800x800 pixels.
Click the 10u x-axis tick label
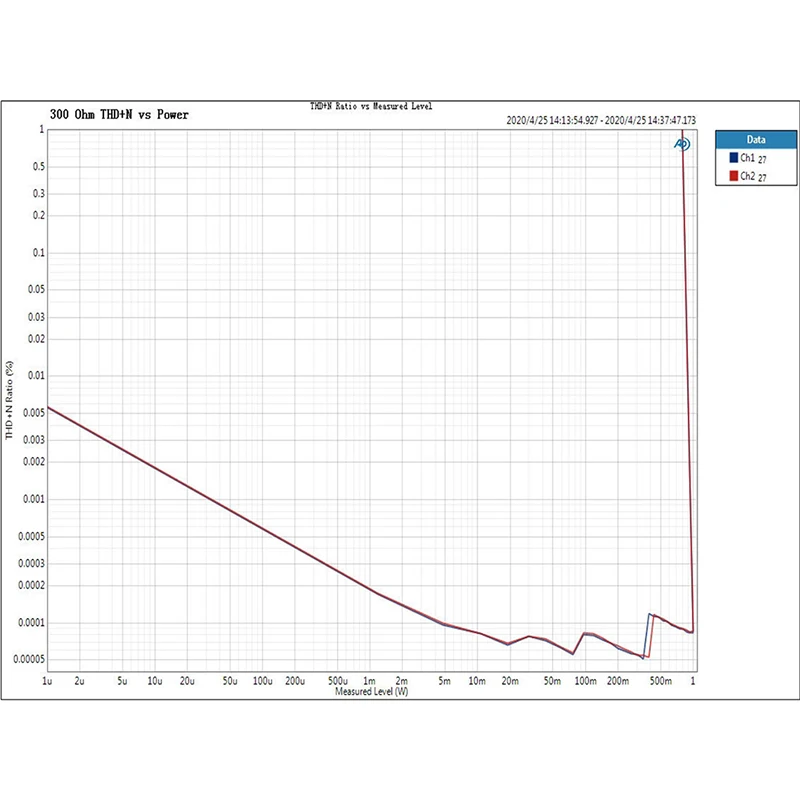point(155,681)
